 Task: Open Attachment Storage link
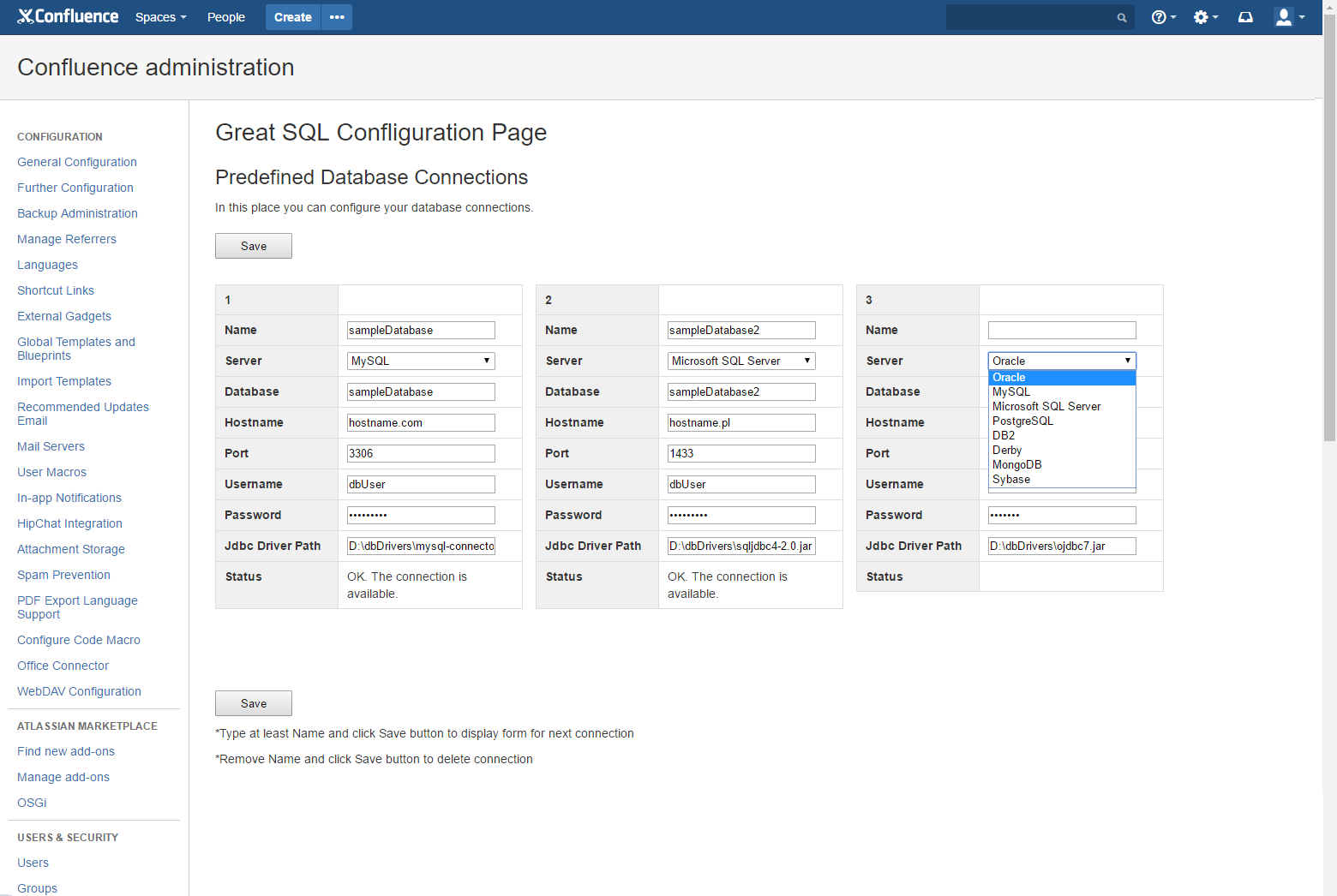(71, 549)
